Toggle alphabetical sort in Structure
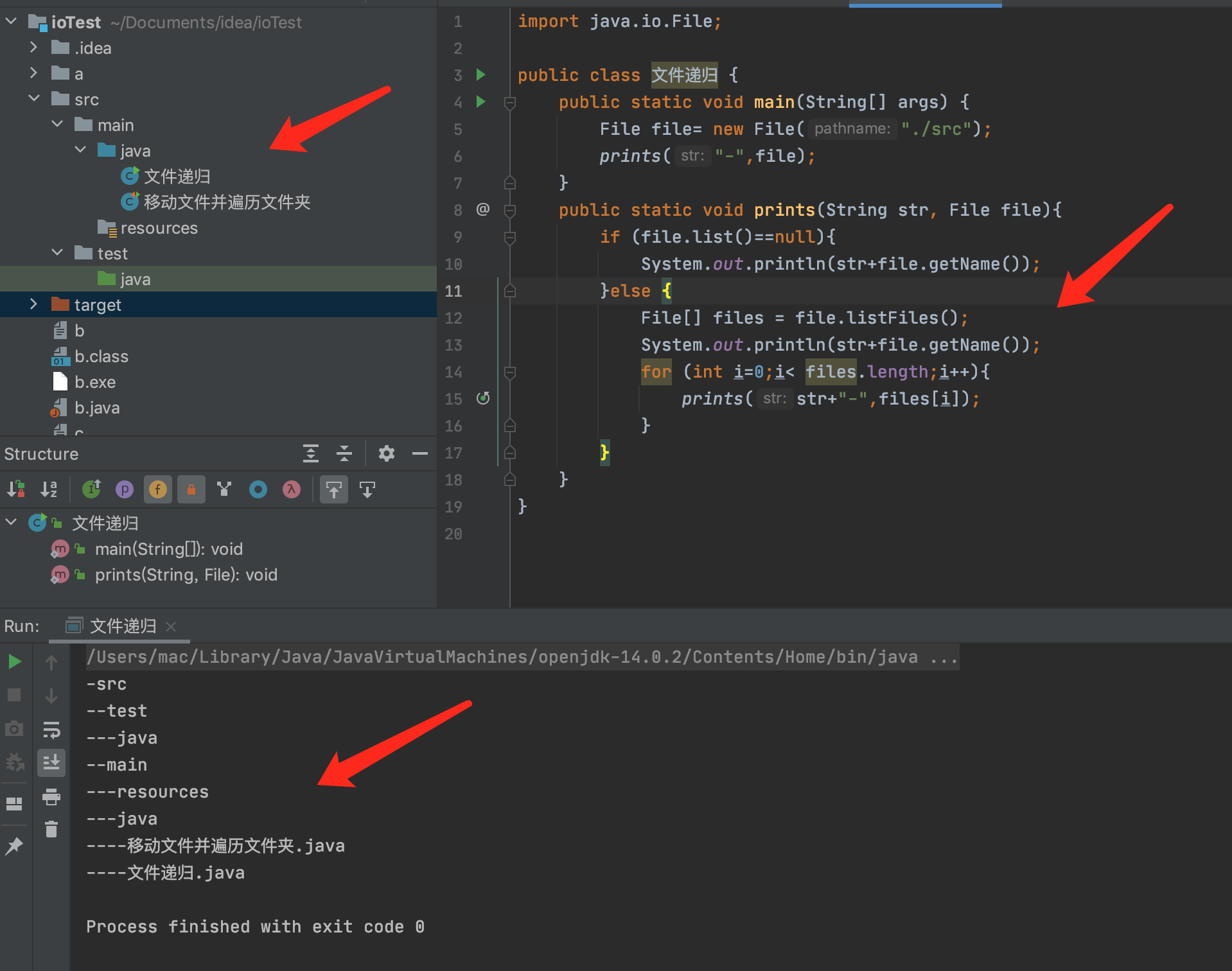 click(x=49, y=489)
